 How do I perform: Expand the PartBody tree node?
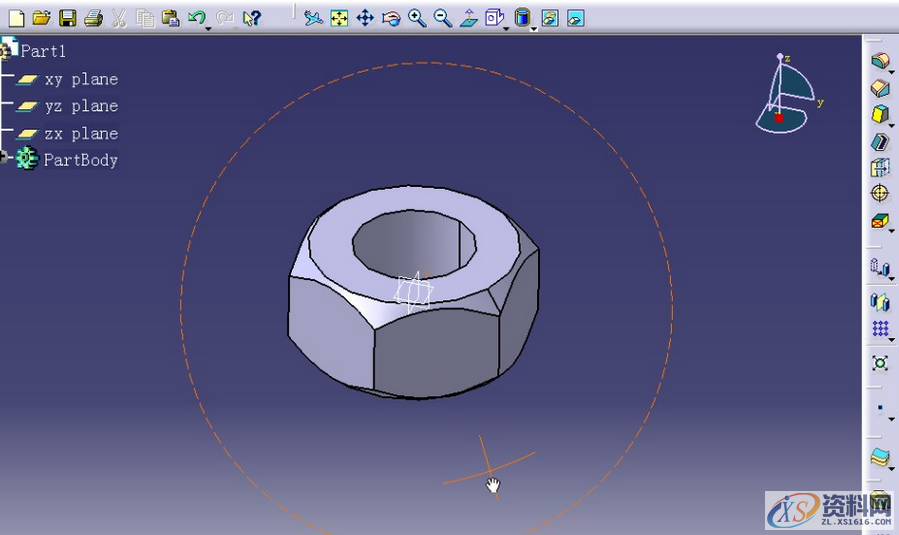pyautogui.click(x=5, y=158)
